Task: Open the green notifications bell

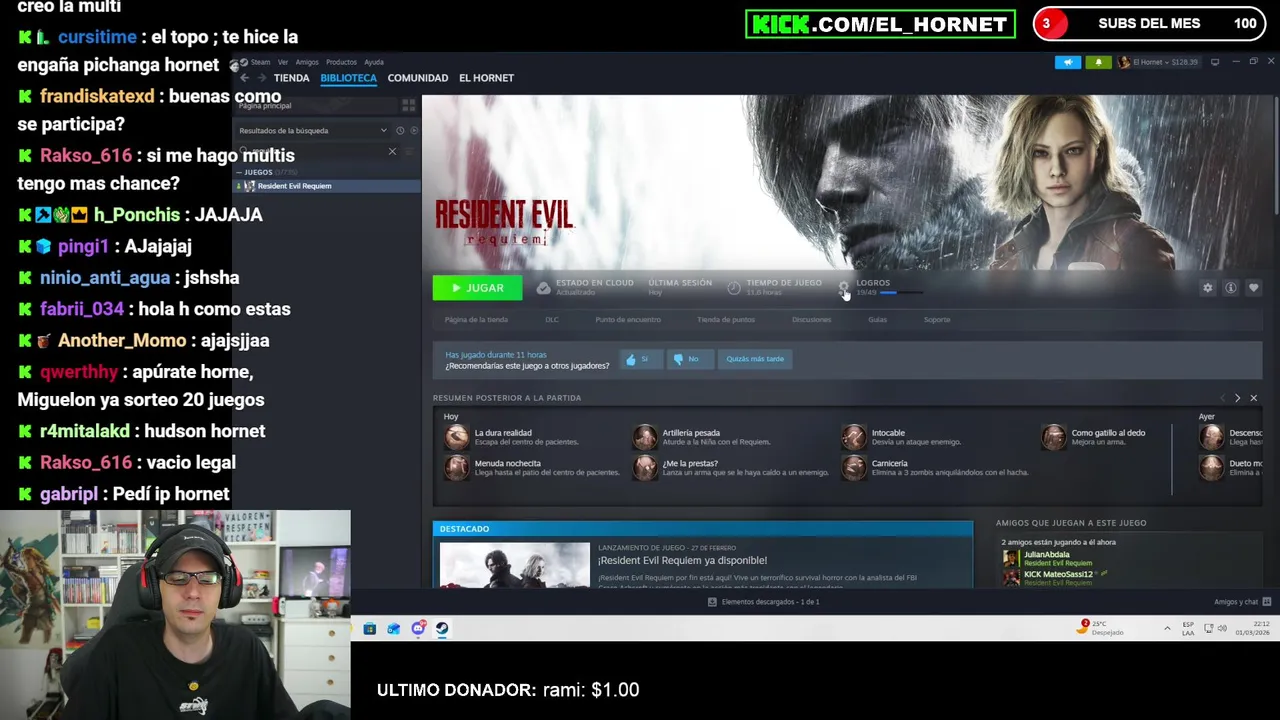Action: pyautogui.click(x=1098, y=62)
